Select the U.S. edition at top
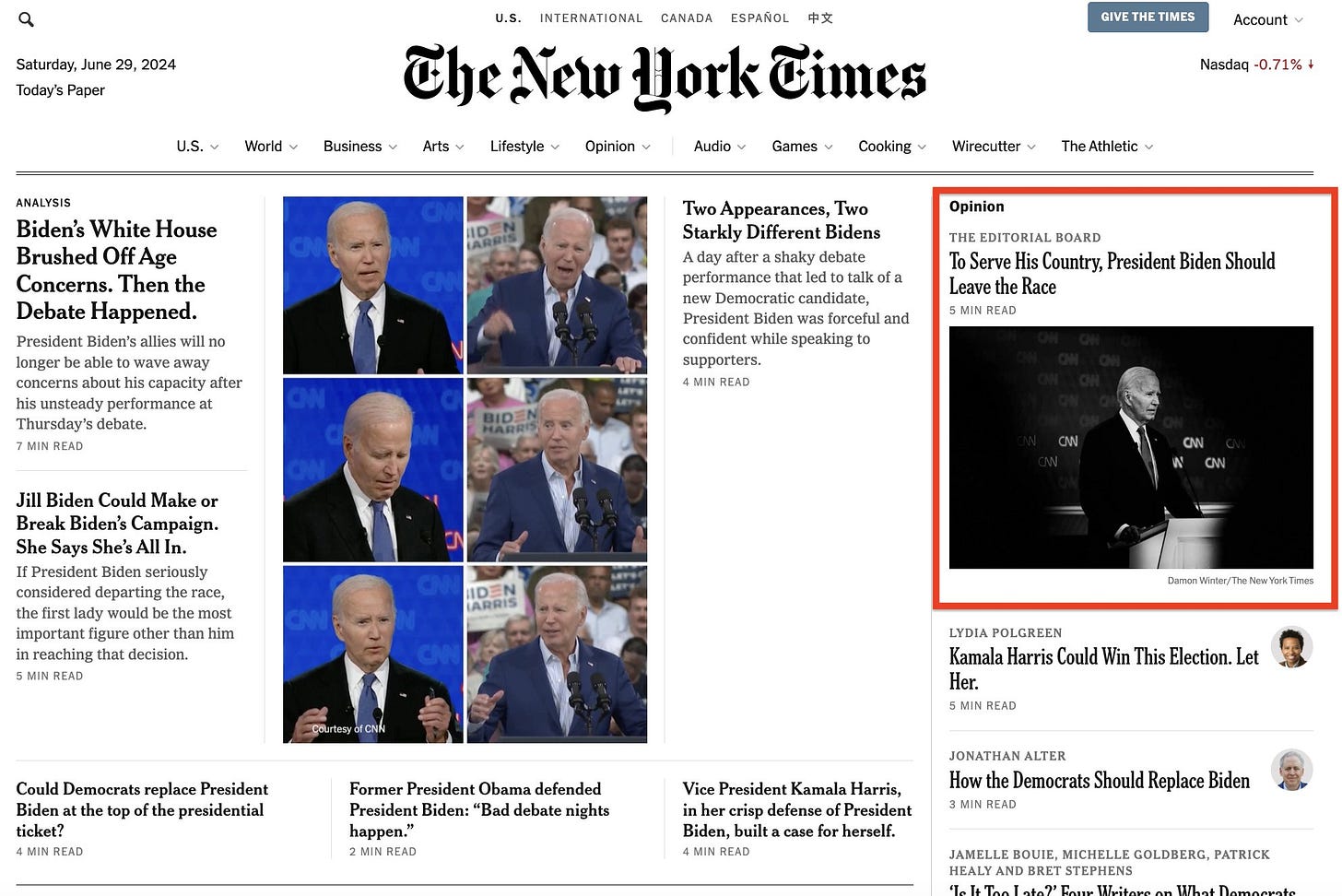Image resolution: width=1342 pixels, height=896 pixels. (508, 18)
